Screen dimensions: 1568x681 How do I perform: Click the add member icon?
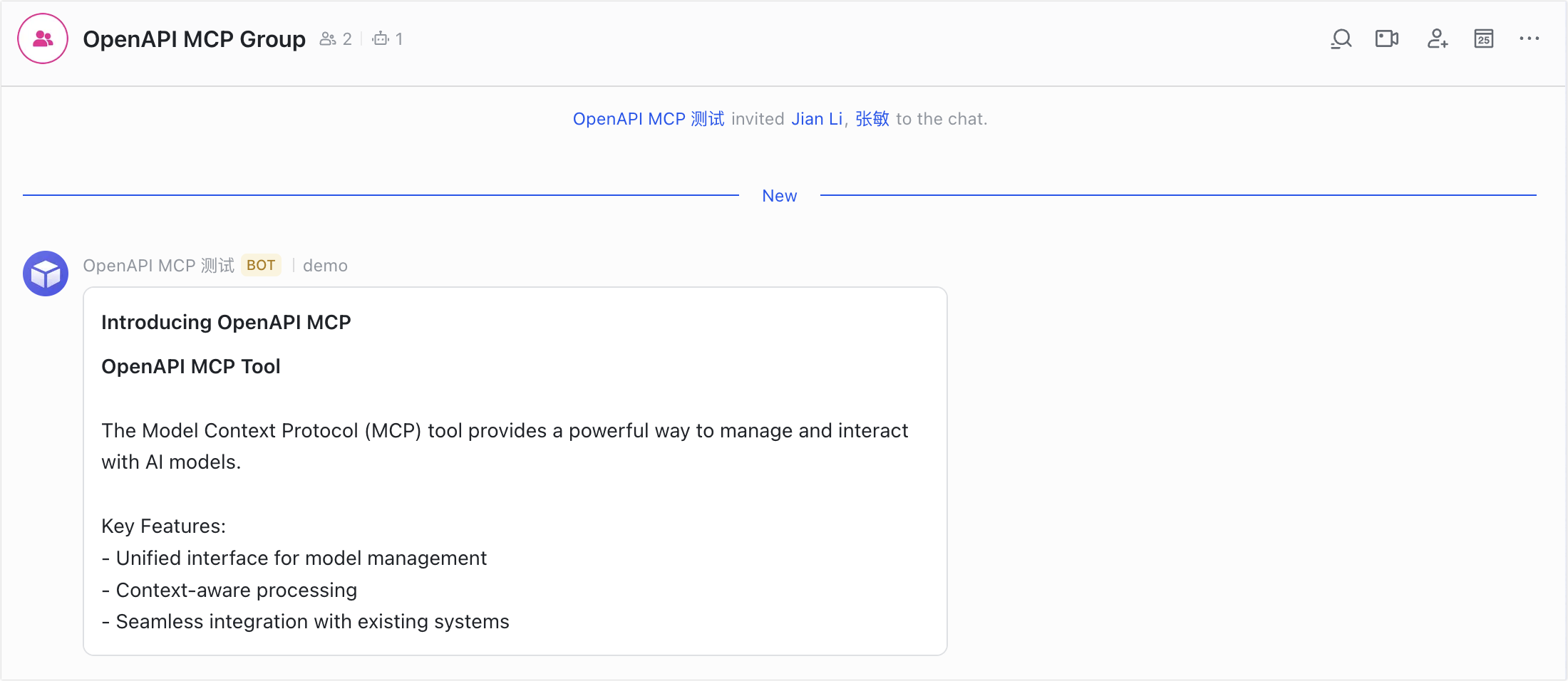coord(1437,39)
